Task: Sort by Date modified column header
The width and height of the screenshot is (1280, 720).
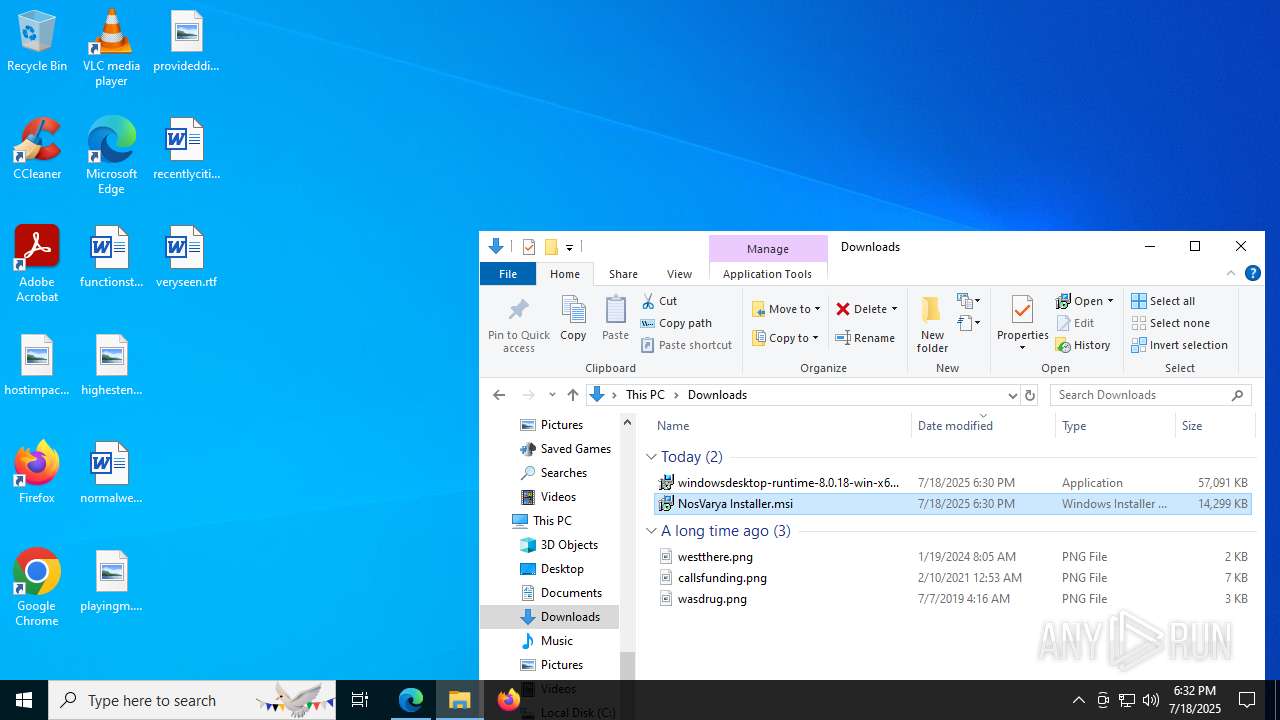Action: pyautogui.click(x=983, y=426)
